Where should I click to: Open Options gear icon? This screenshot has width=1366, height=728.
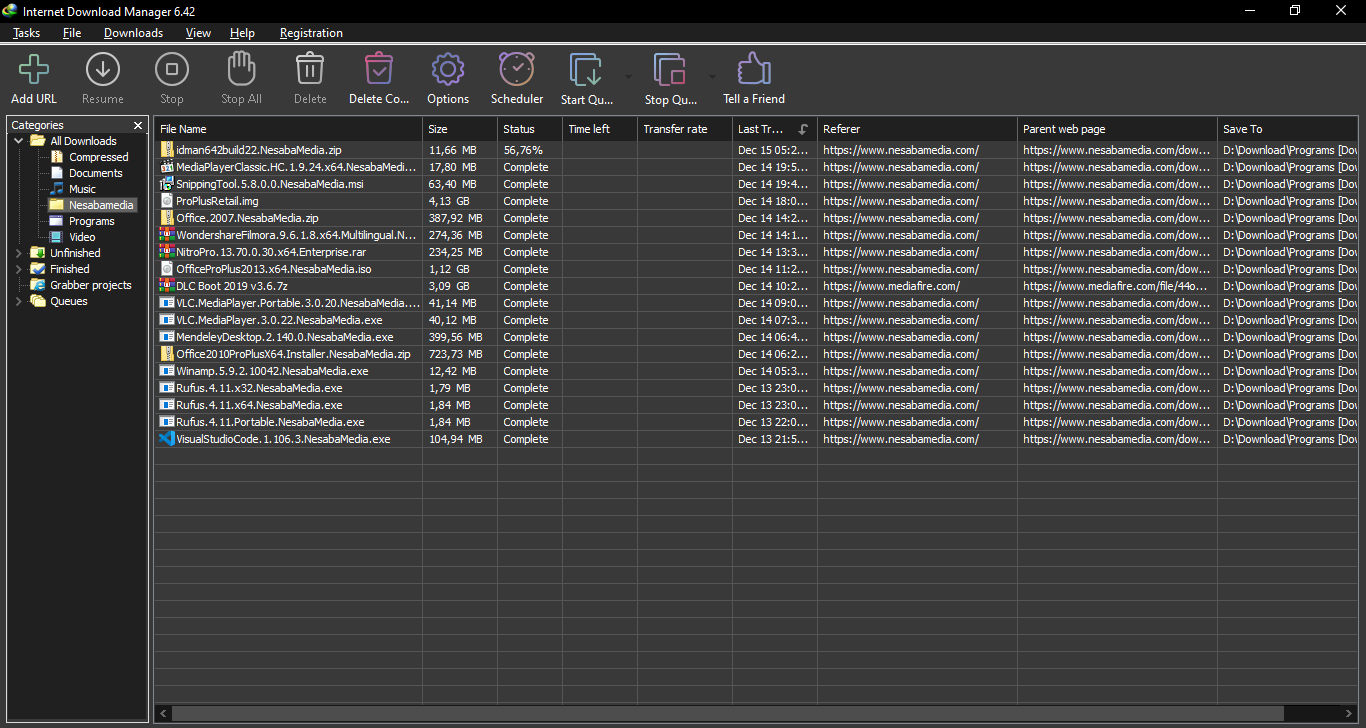448,69
